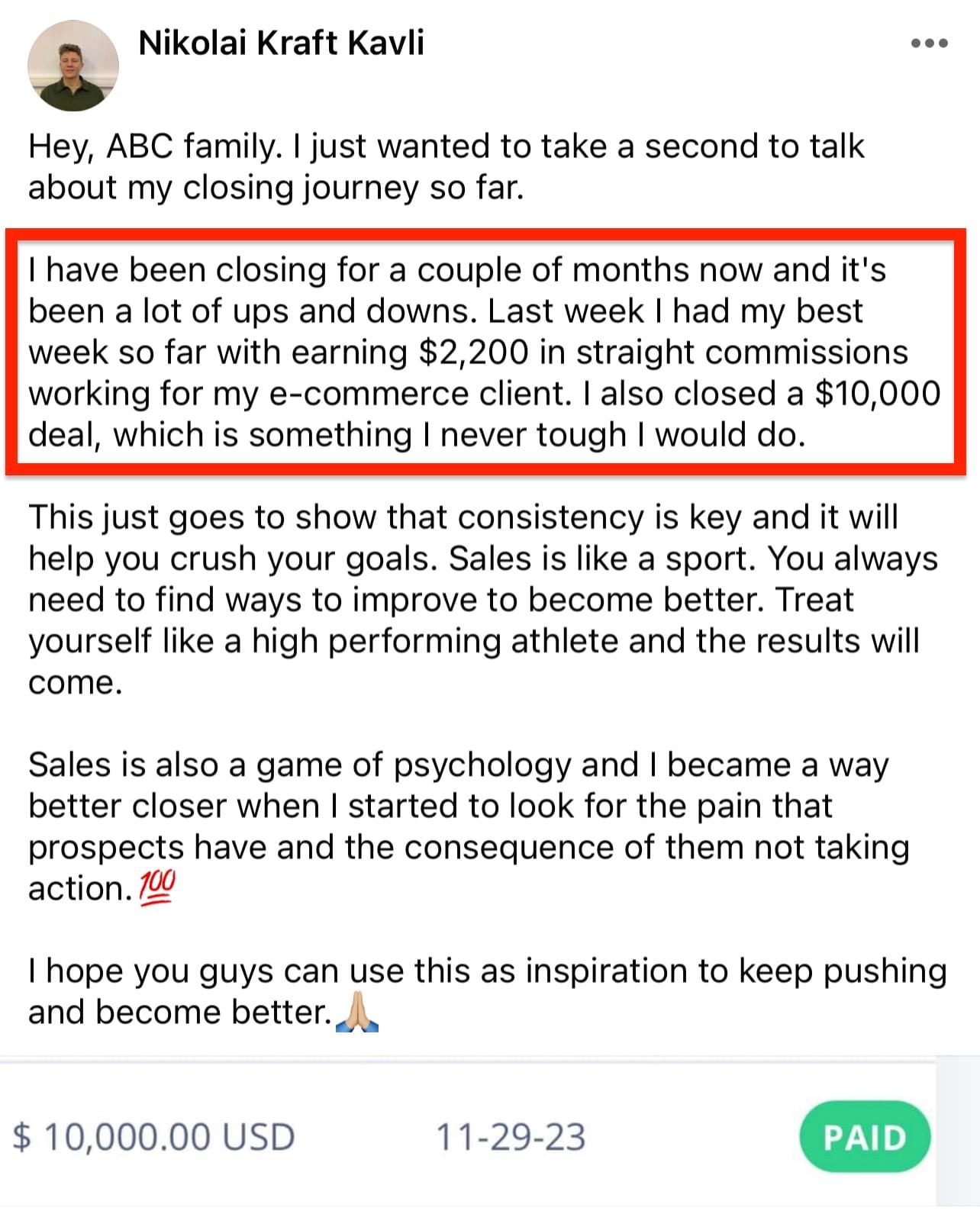
Task: Open the three-dot post options menu
Action: click(x=929, y=43)
